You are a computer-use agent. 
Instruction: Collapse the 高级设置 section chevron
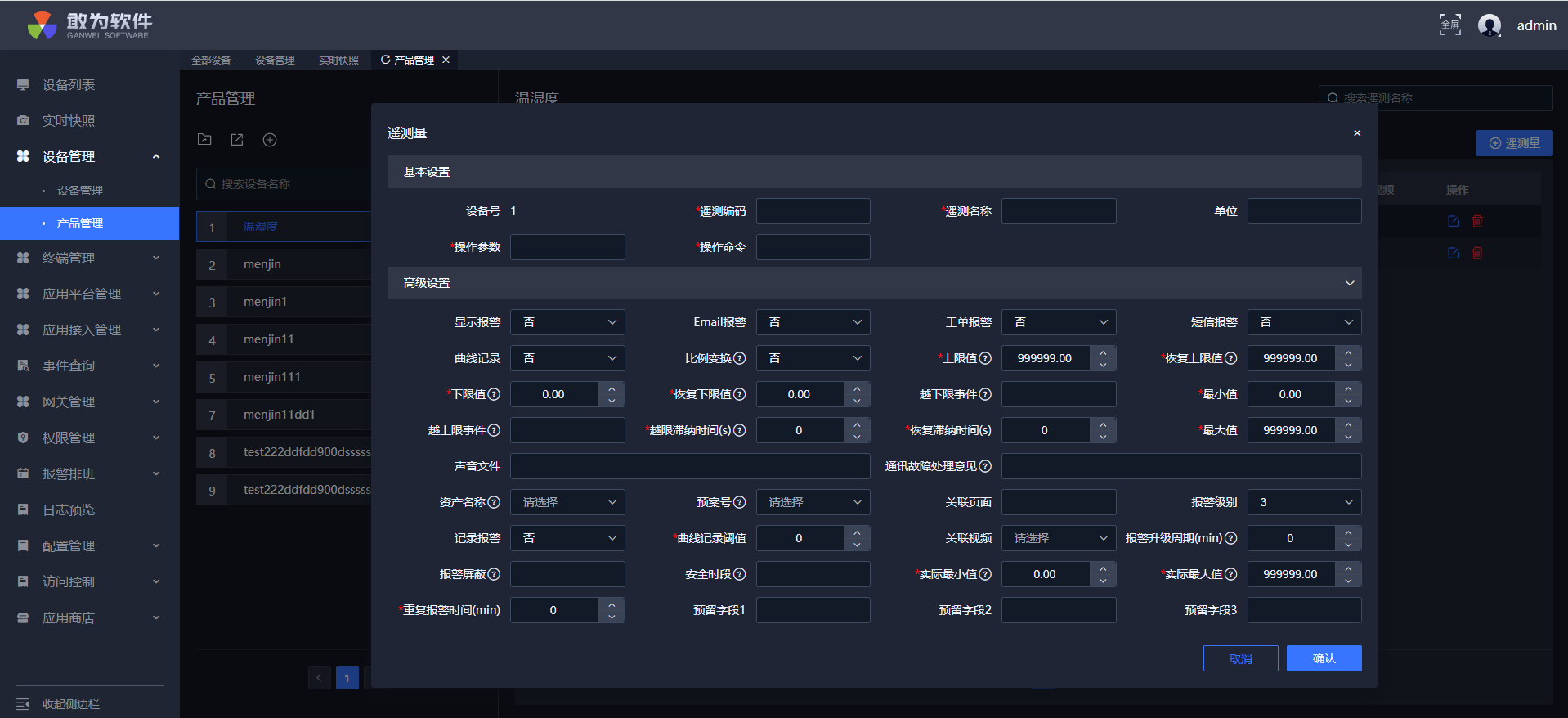1349,283
